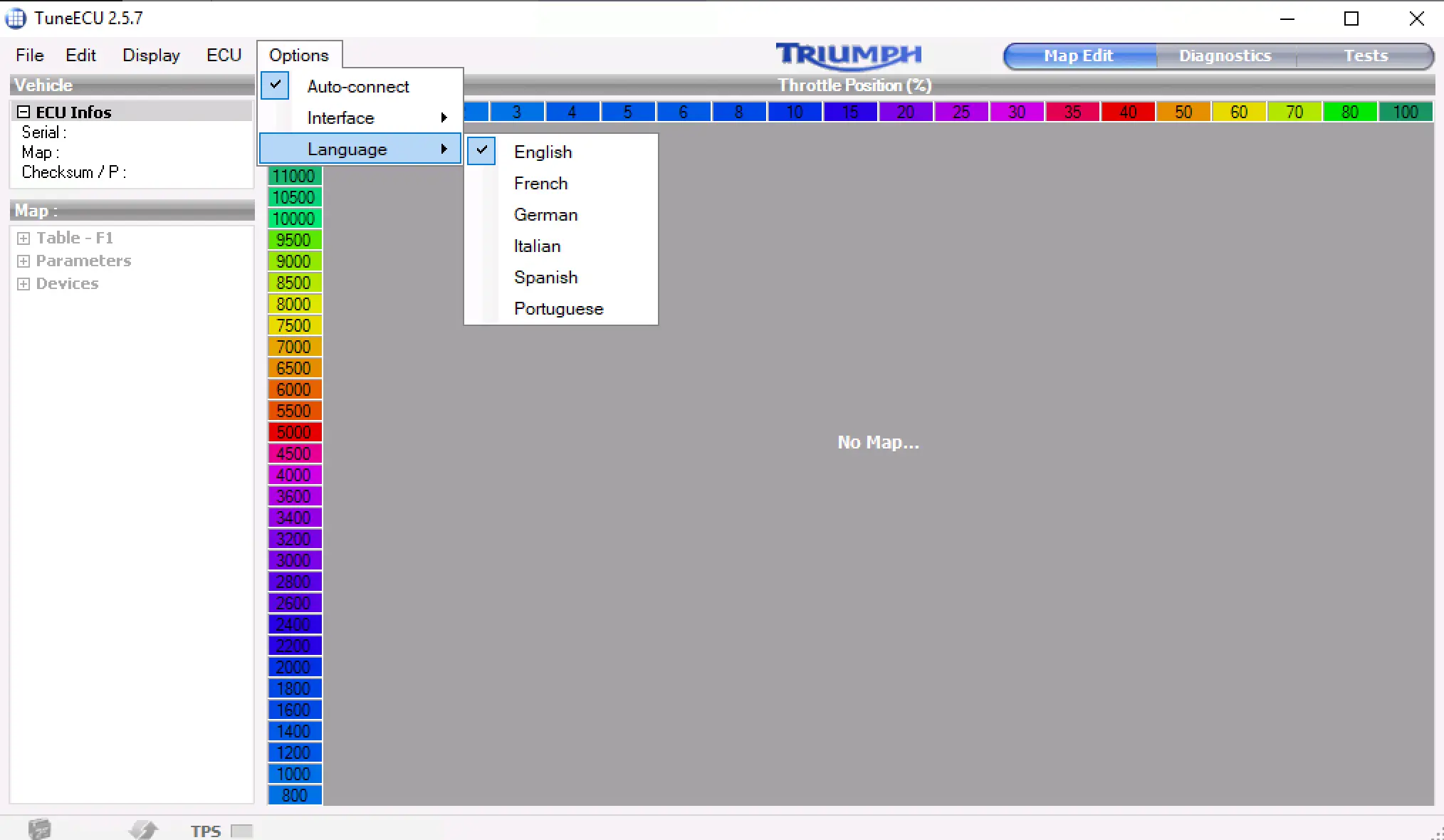Uncheck English in the Language submenu
The height and width of the screenshot is (840, 1444).
[482, 151]
